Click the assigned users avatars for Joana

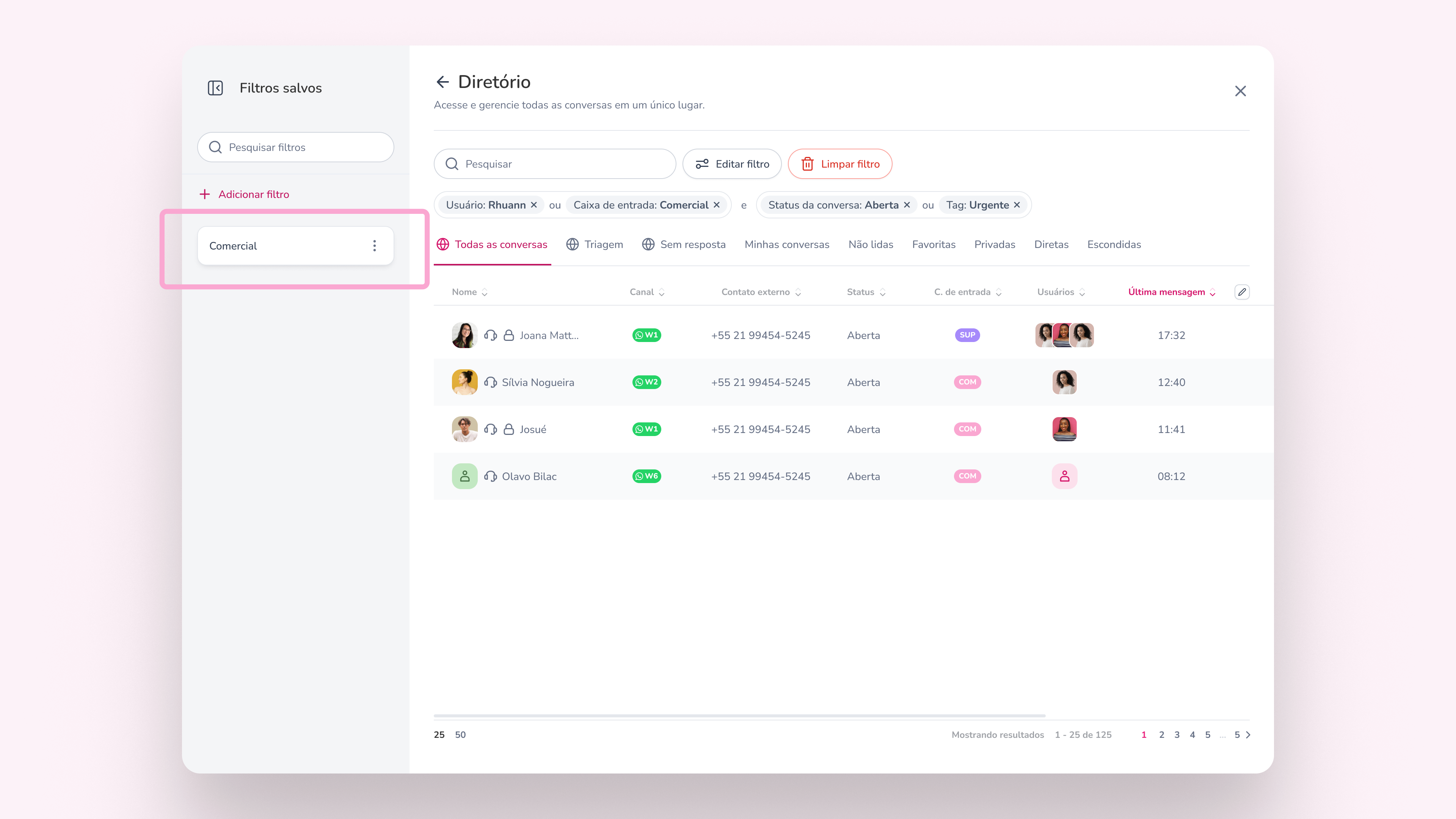1064,335
